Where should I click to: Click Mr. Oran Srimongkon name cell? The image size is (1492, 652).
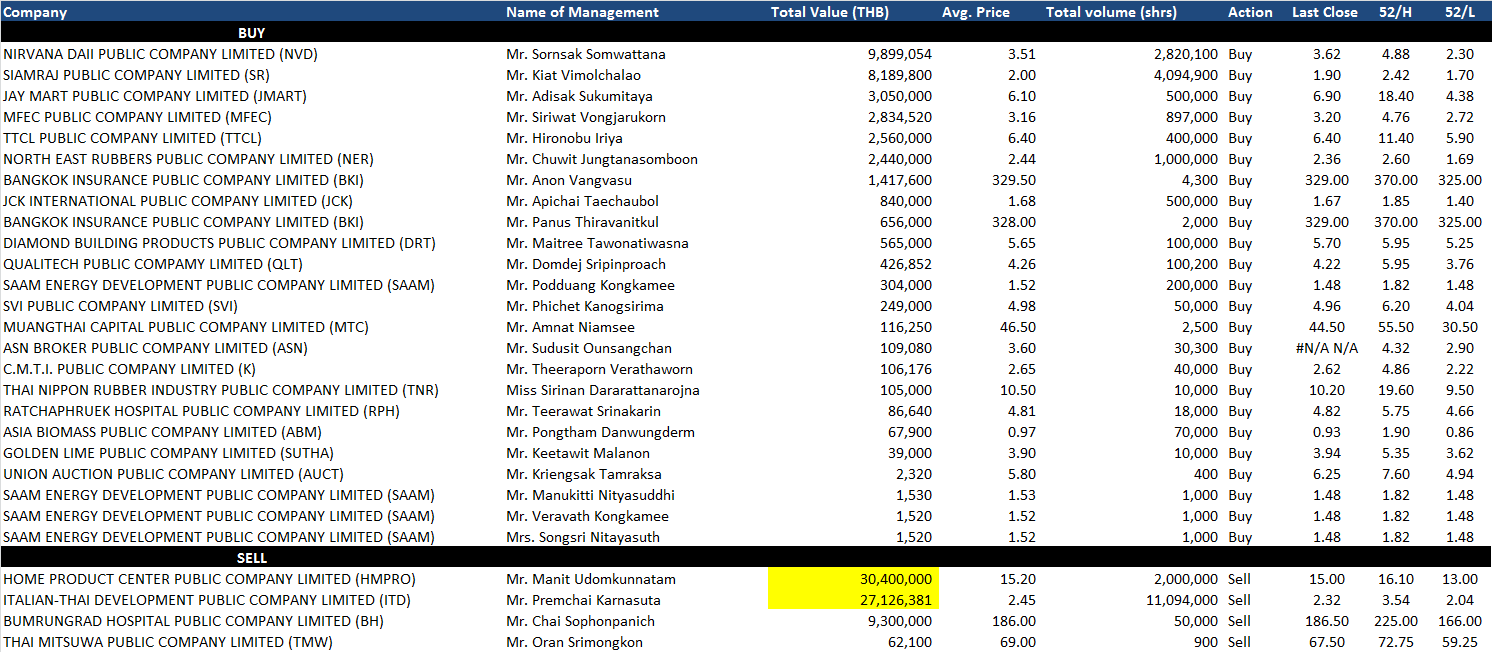574,642
